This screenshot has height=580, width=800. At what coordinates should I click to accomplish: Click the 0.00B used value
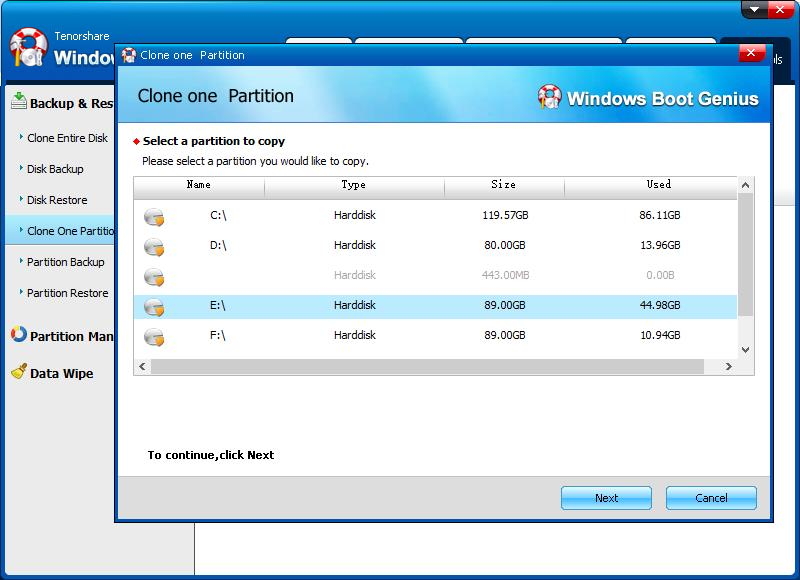pyautogui.click(x=660, y=275)
